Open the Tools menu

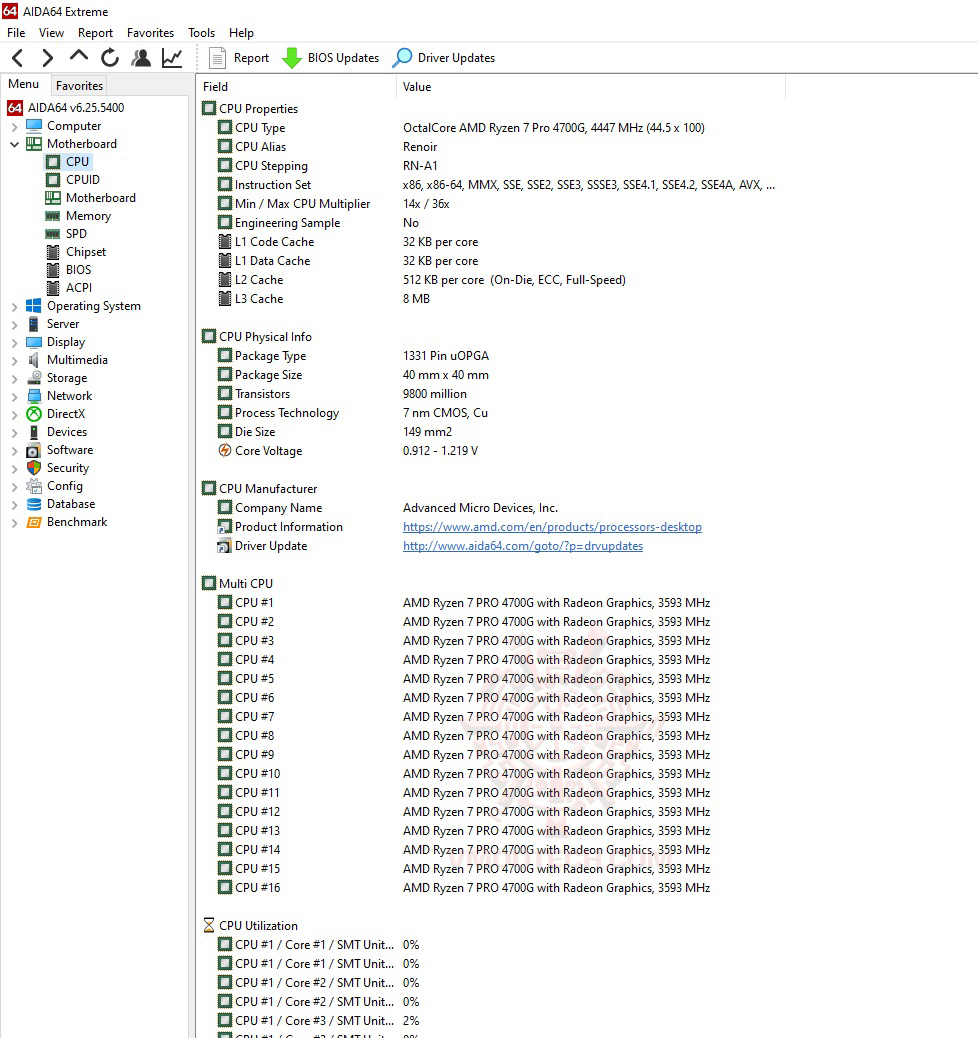tap(201, 32)
